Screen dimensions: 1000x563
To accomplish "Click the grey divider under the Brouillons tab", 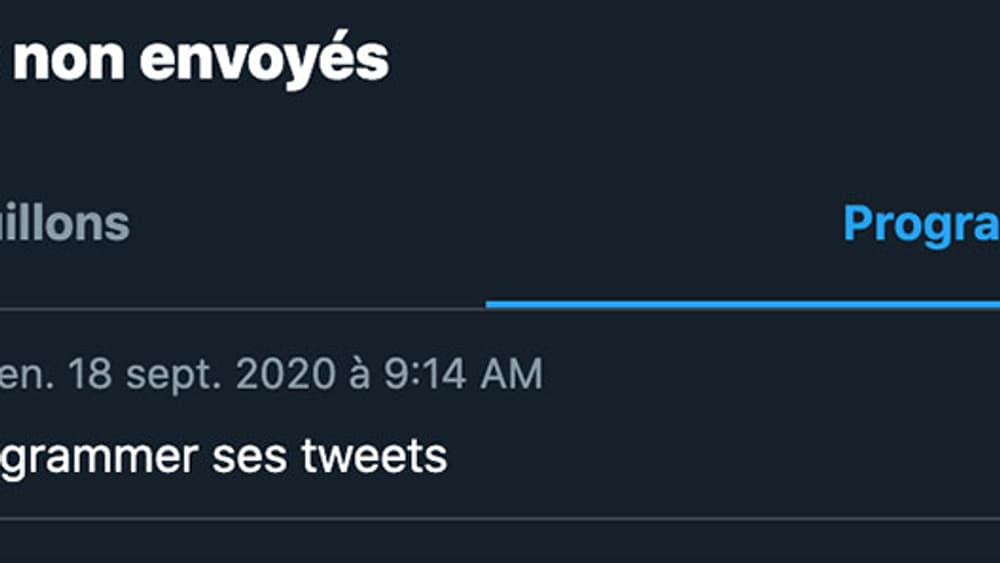I will point(240,308).
